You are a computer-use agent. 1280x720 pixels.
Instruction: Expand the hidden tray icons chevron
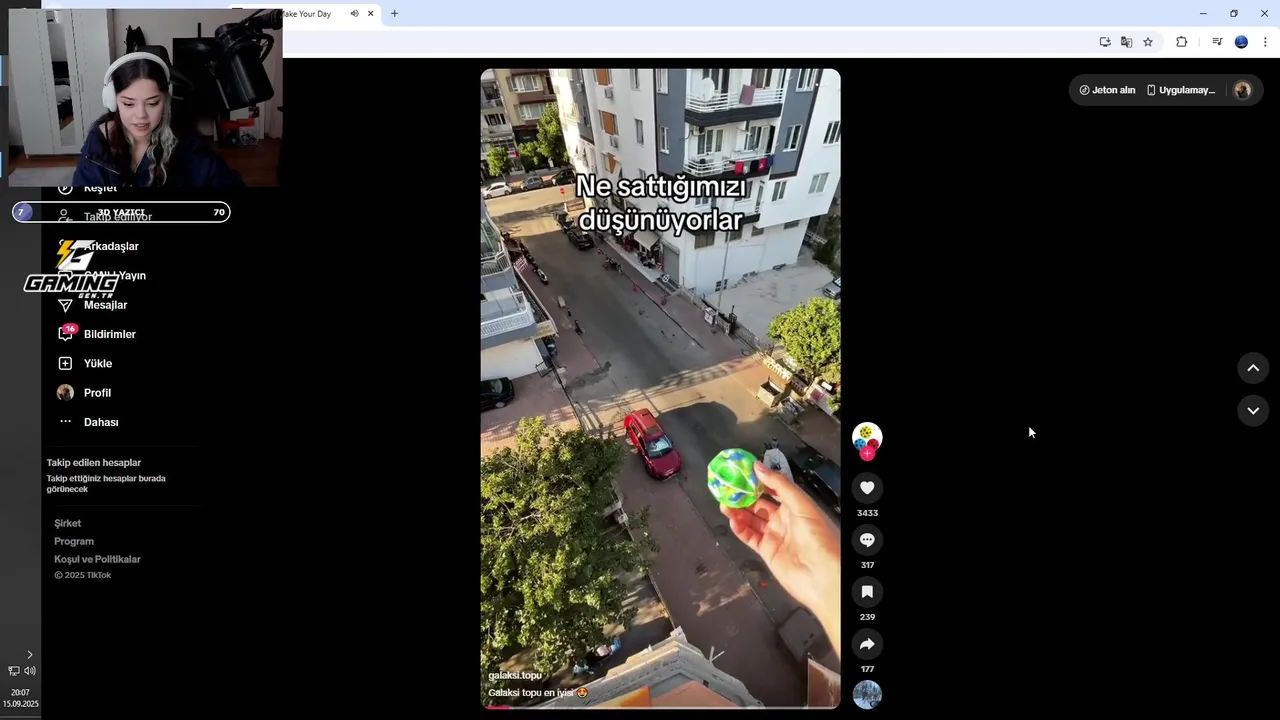point(29,655)
